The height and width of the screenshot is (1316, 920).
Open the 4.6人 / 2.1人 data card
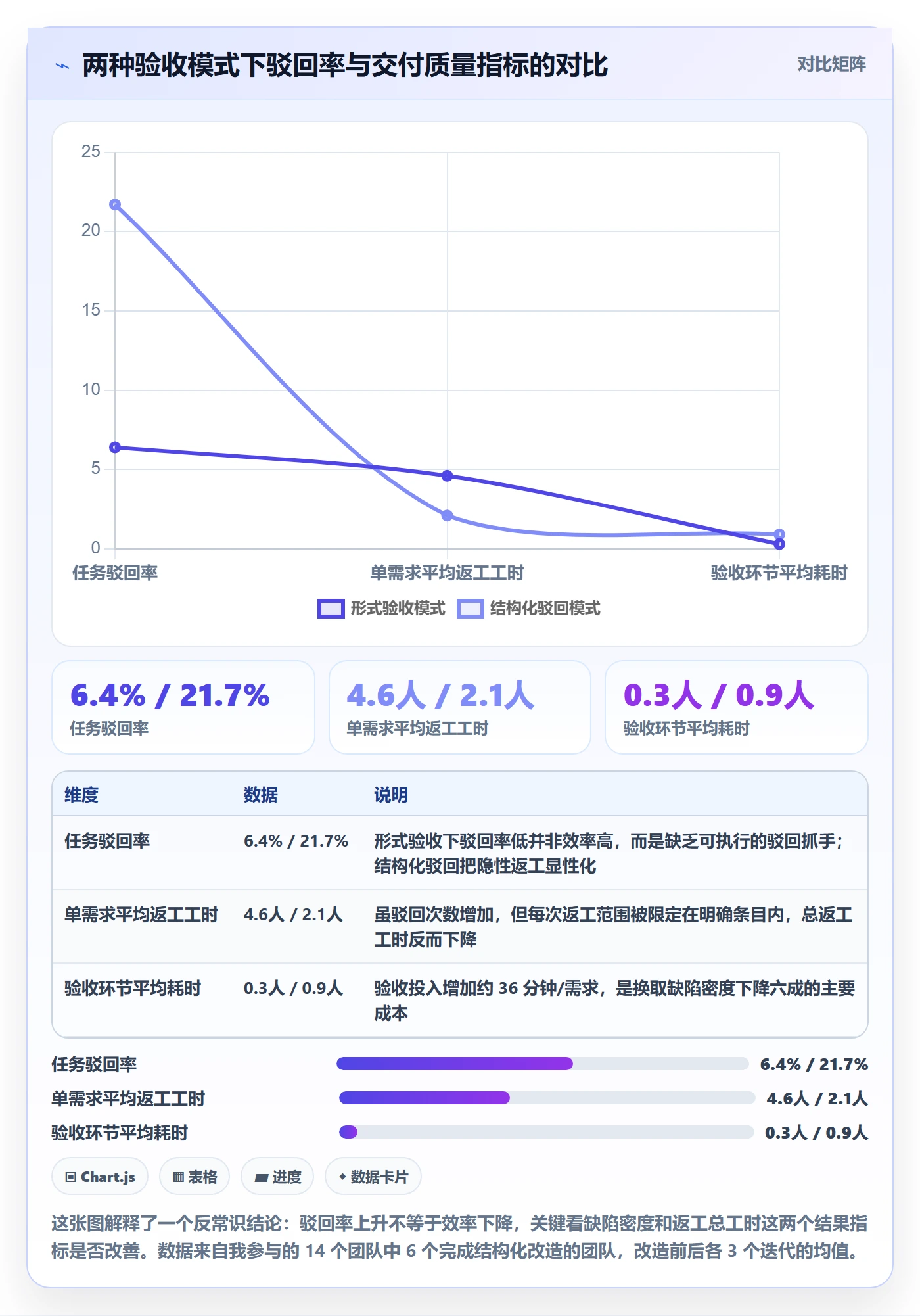460,707
